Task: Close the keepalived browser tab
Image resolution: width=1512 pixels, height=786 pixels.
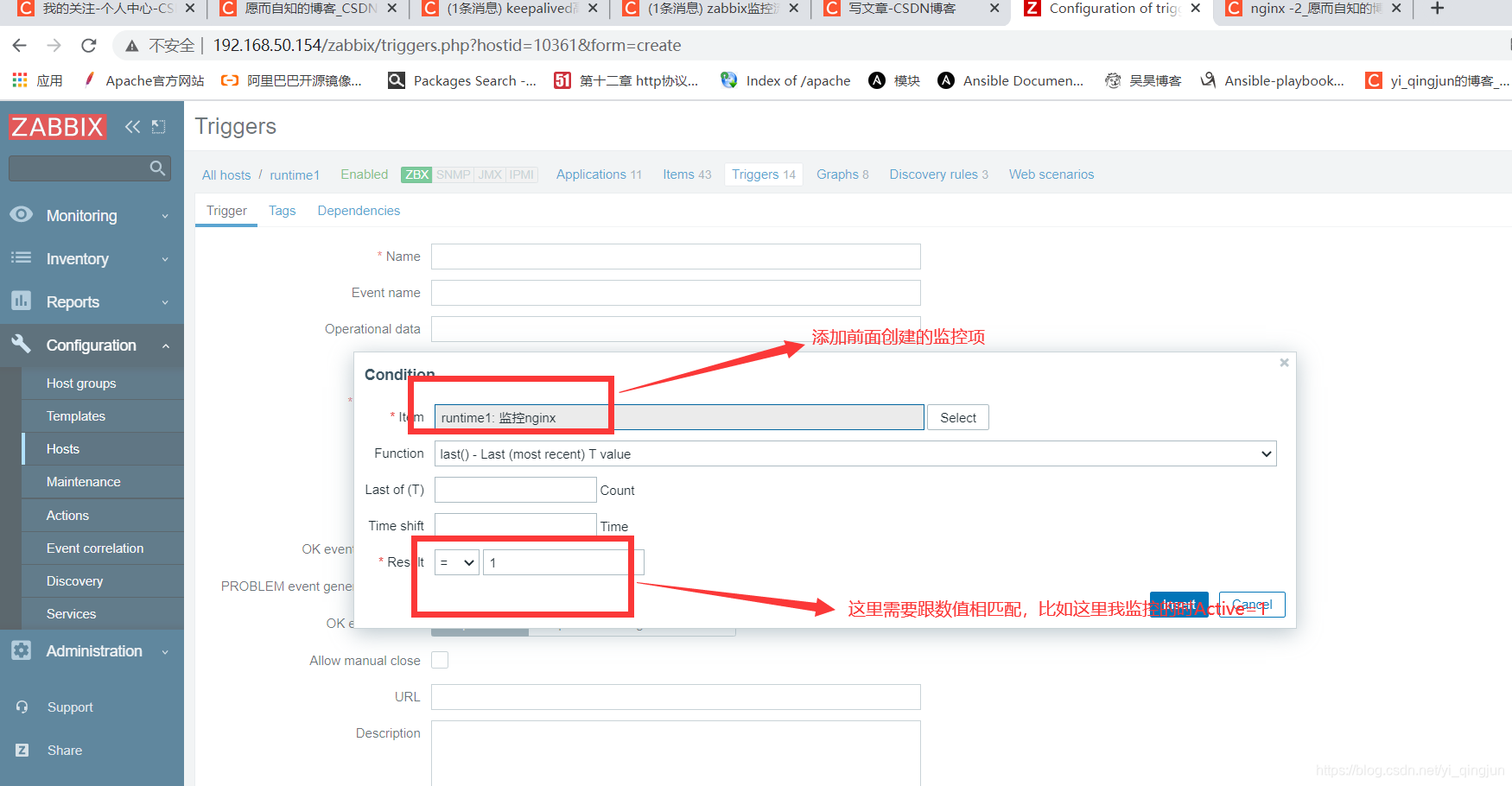Action: point(593,9)
